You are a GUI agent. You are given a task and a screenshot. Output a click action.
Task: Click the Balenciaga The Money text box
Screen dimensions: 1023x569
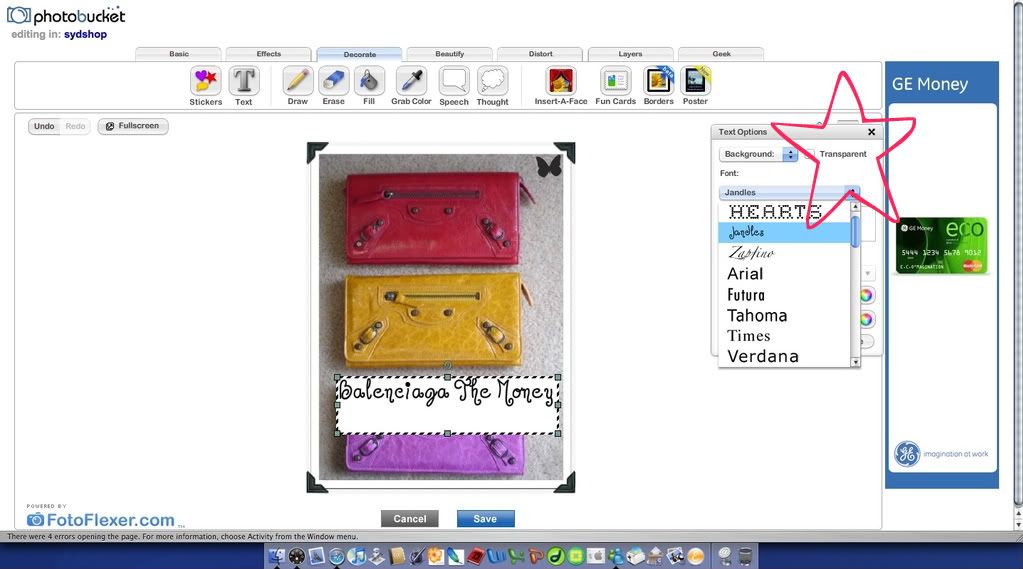click(448, 405)
